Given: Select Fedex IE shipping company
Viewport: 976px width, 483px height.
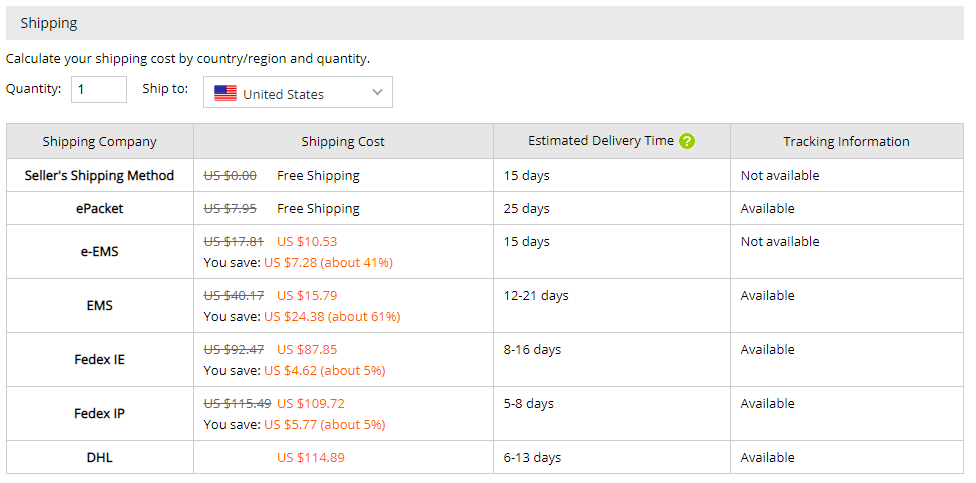Looking at the screenshot, I should [x=100, y=360].
